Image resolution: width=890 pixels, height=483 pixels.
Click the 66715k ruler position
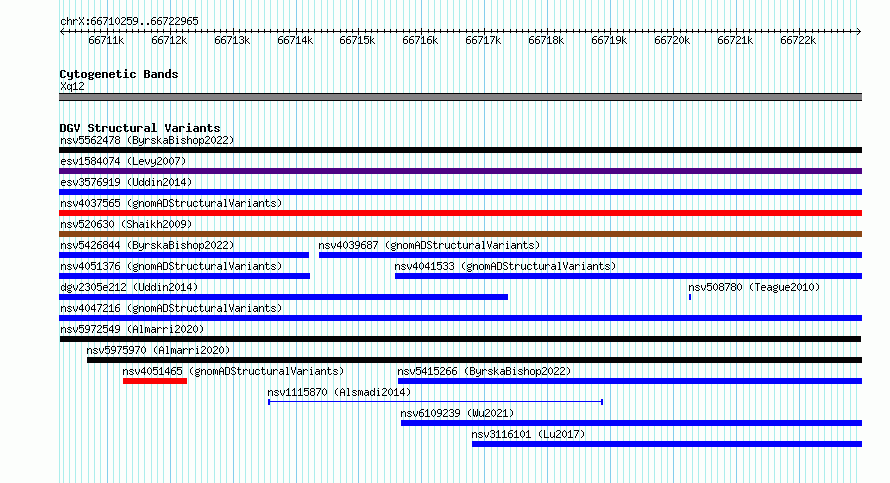[357, 40]
